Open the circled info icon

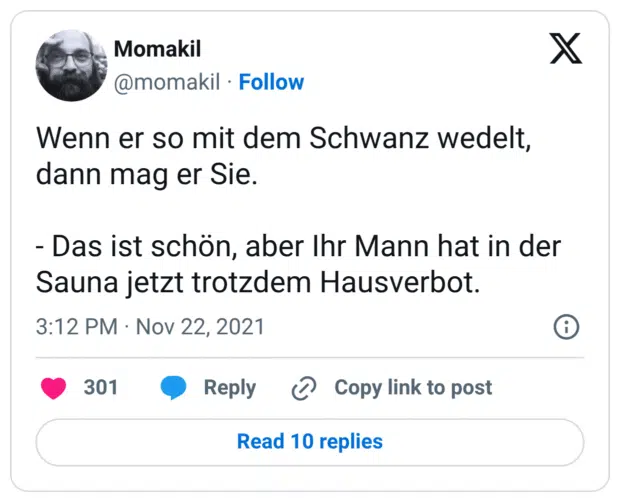click(566, 327)
